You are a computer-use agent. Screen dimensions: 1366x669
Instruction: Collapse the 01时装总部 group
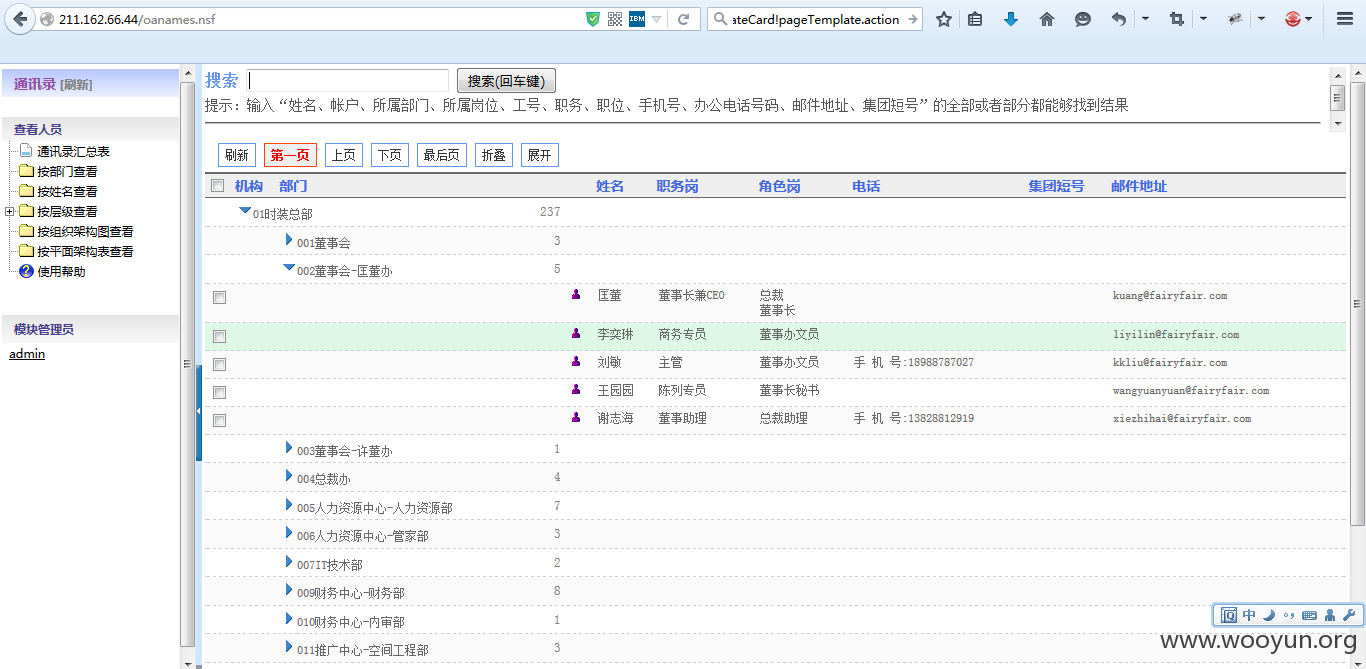pos(245,210)
